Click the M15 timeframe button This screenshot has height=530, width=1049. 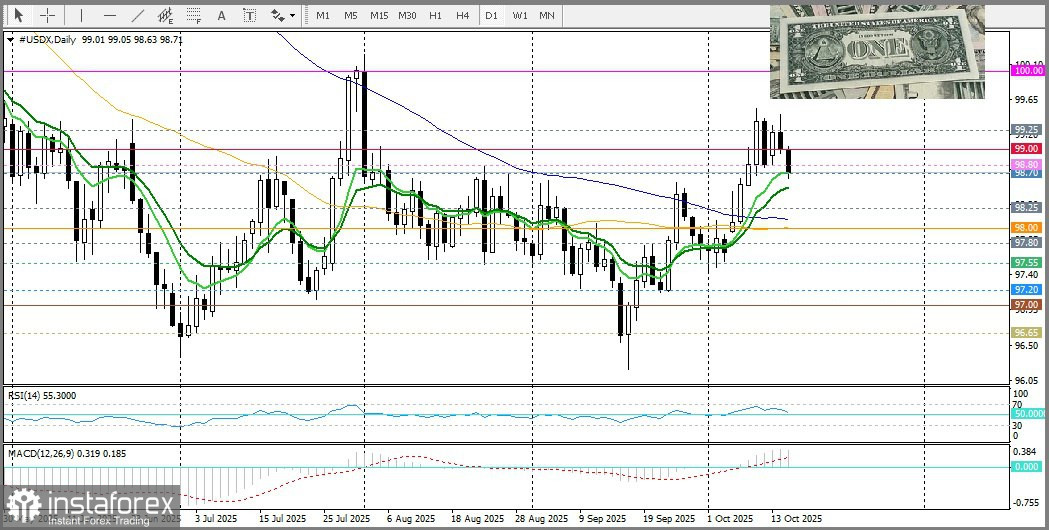pos(378,16)
